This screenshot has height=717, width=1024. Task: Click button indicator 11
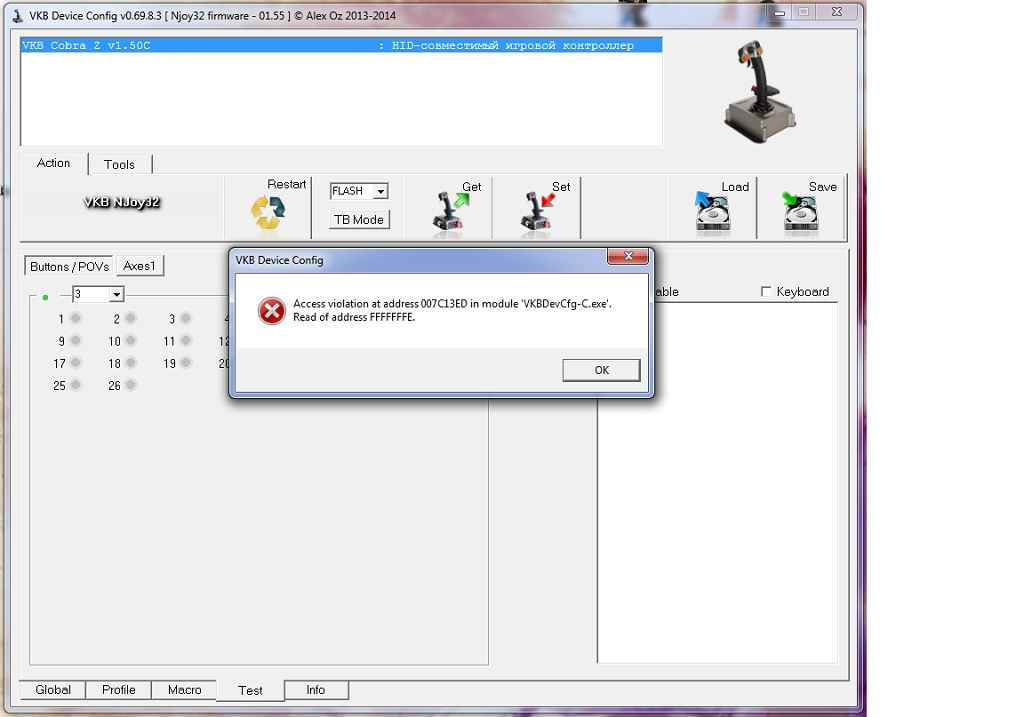[186, 340]
